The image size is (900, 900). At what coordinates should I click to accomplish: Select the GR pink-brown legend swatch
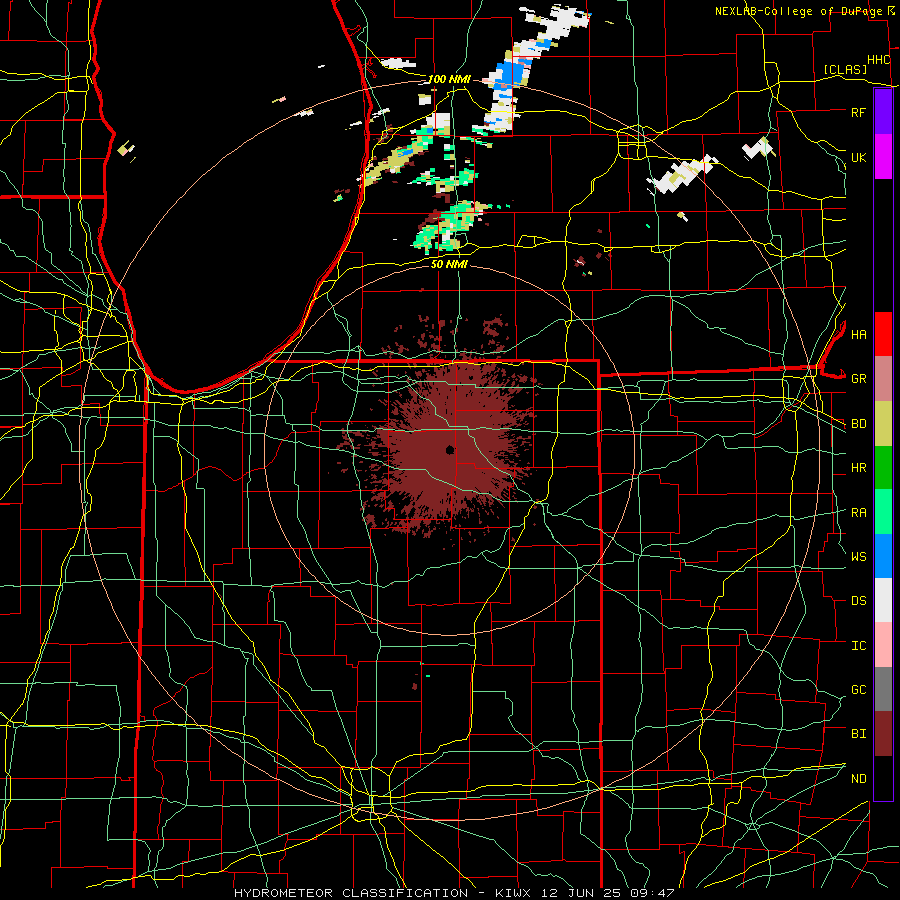[x=883, y=379]
